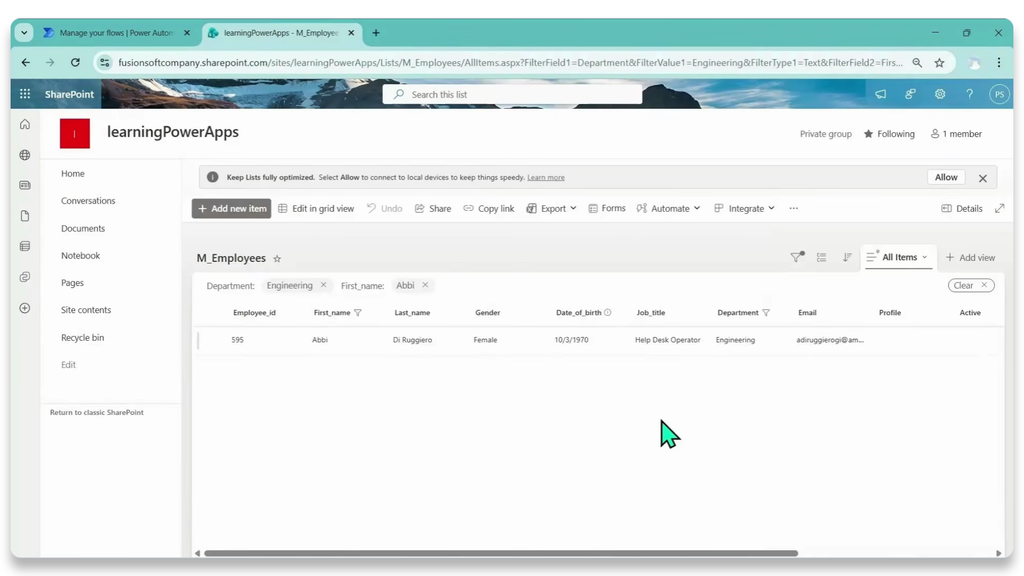Screen dimensions: 1024x576
Task: Click the megaphone icon in SharePoint header
Action: [x=881, y=94]
